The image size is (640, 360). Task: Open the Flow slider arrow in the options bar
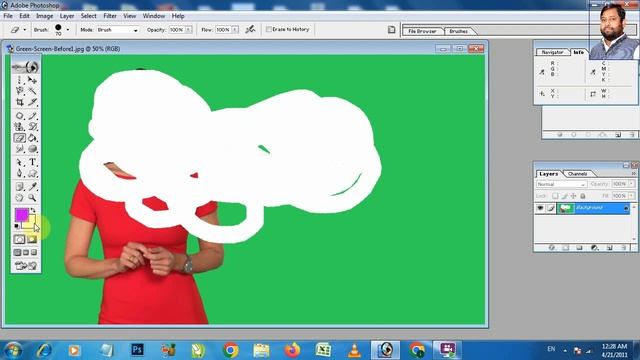[x=235, y=30]
